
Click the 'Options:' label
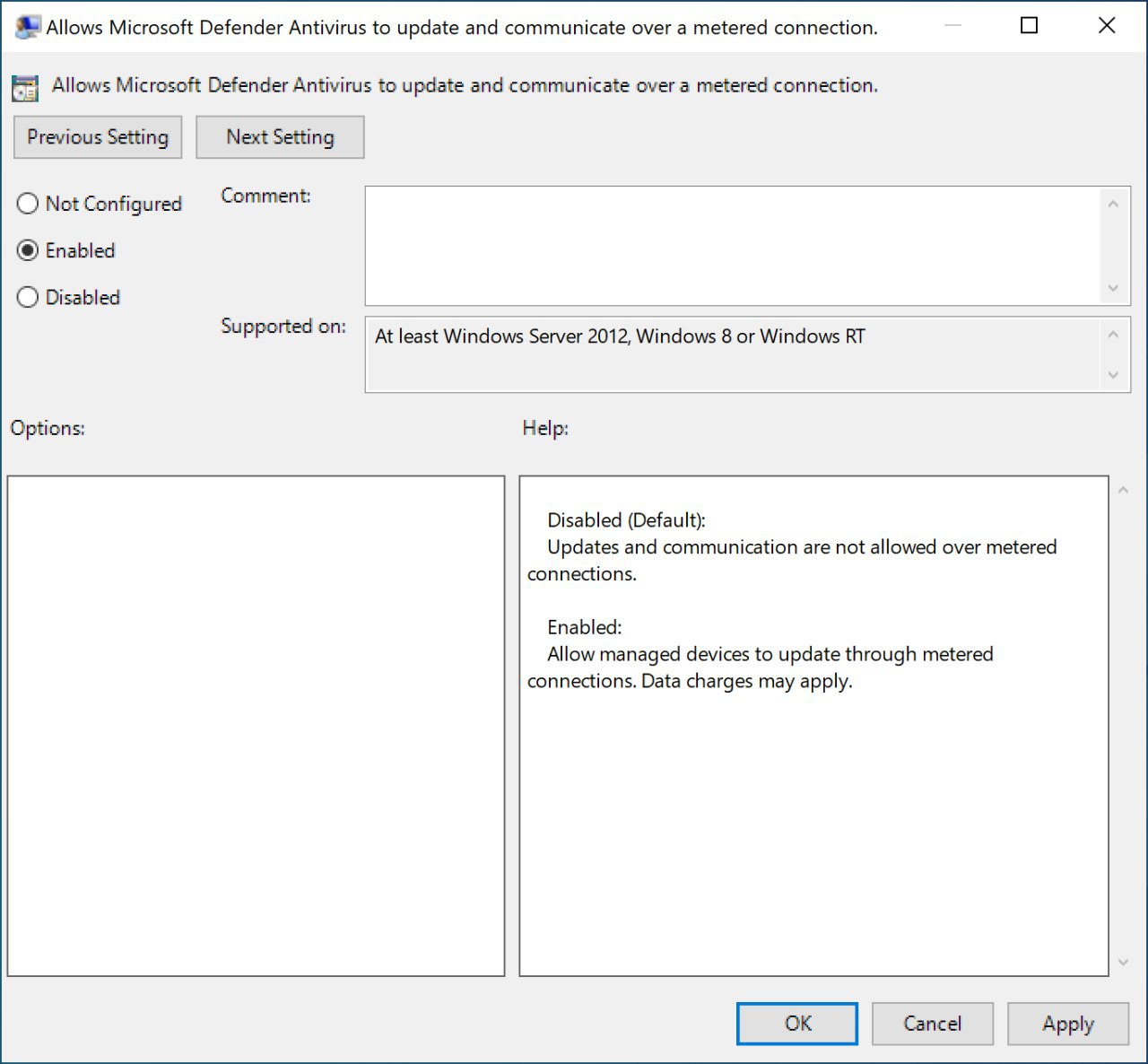[x=48, y=428]
